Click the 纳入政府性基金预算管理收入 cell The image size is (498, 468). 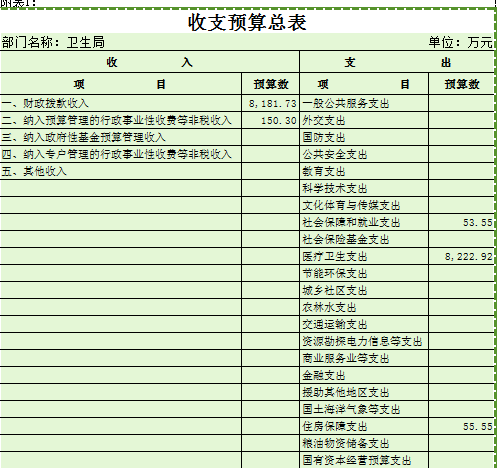[121, 137]
